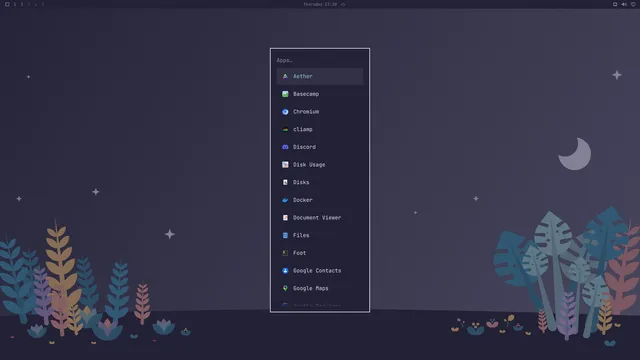Open Discord from the launcher list

pos(320,147)
